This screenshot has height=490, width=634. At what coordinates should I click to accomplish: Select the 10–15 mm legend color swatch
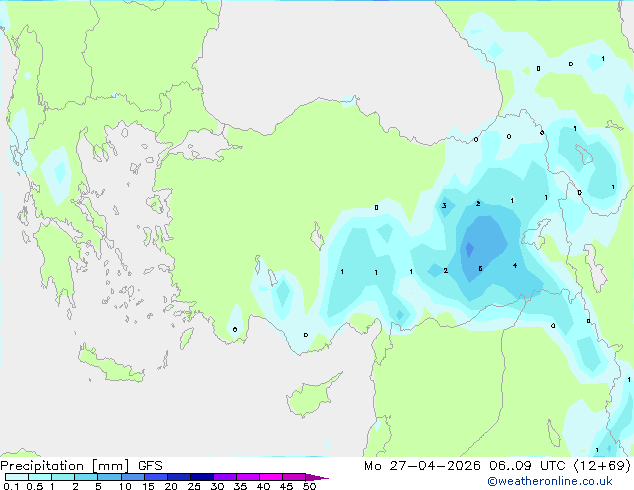coord(133,477)
